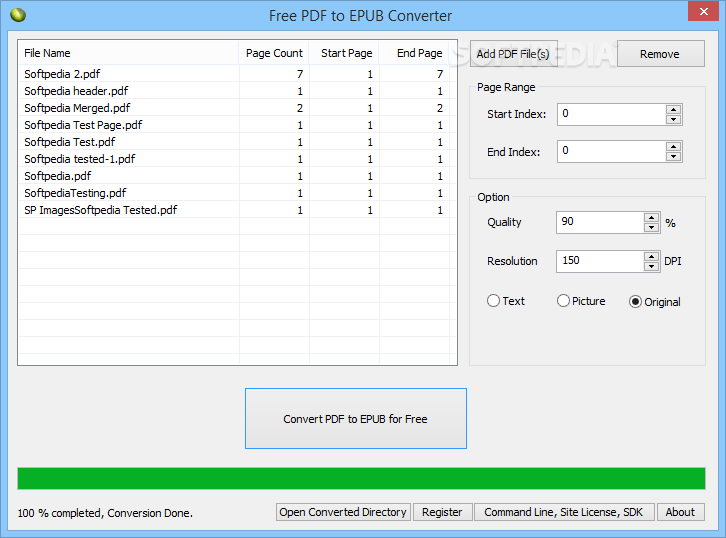The height and width of the screenshot is (538, 726).
Task: Focus the End Index input field
Action: pyautogui.click(x=612, y=151)
